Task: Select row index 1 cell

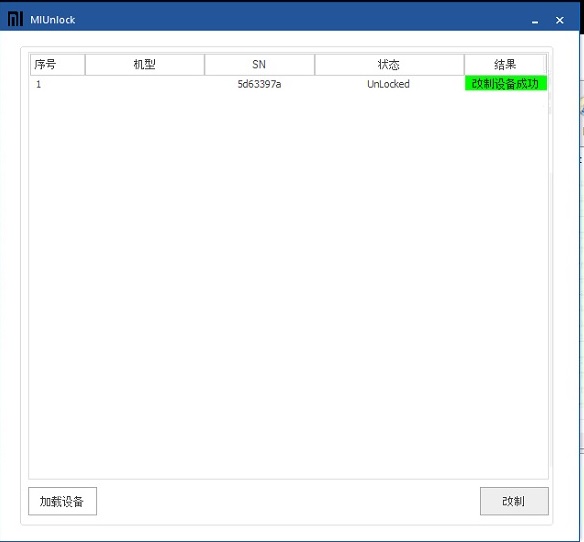Action: [38, 84]
